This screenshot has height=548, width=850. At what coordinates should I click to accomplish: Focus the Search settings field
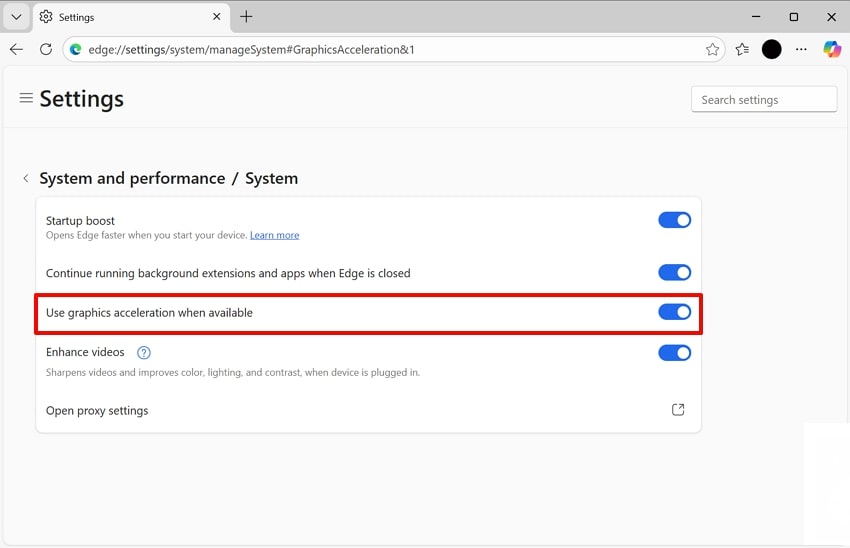[x=764, y=100]
